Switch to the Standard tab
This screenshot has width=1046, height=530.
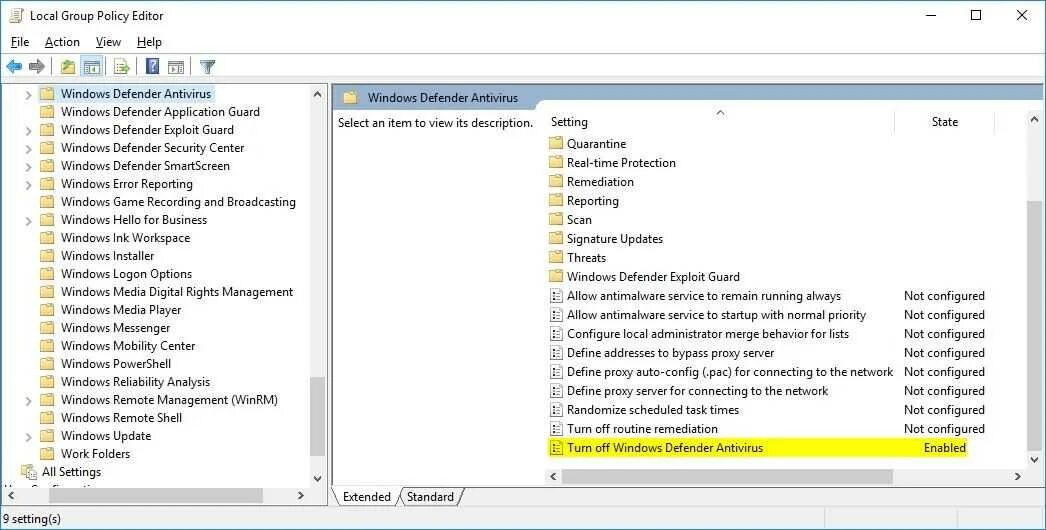pos(430,497)
